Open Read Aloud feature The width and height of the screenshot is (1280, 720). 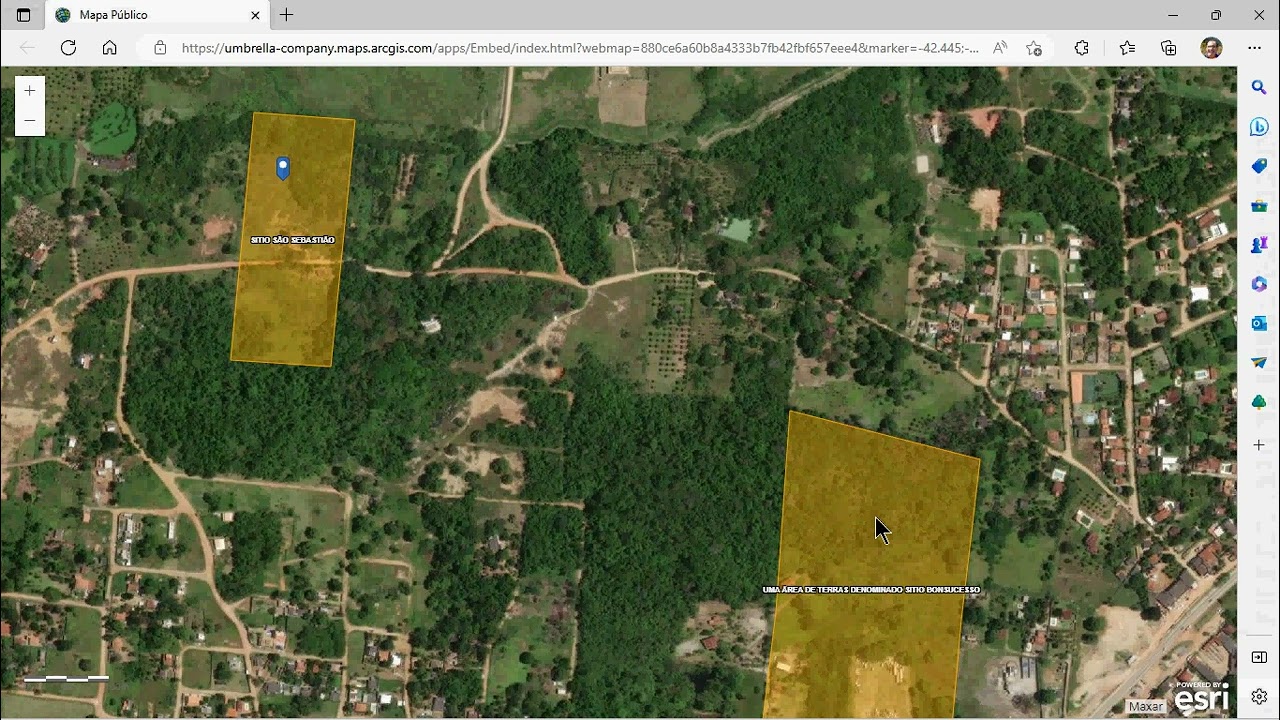point(1000,48)
